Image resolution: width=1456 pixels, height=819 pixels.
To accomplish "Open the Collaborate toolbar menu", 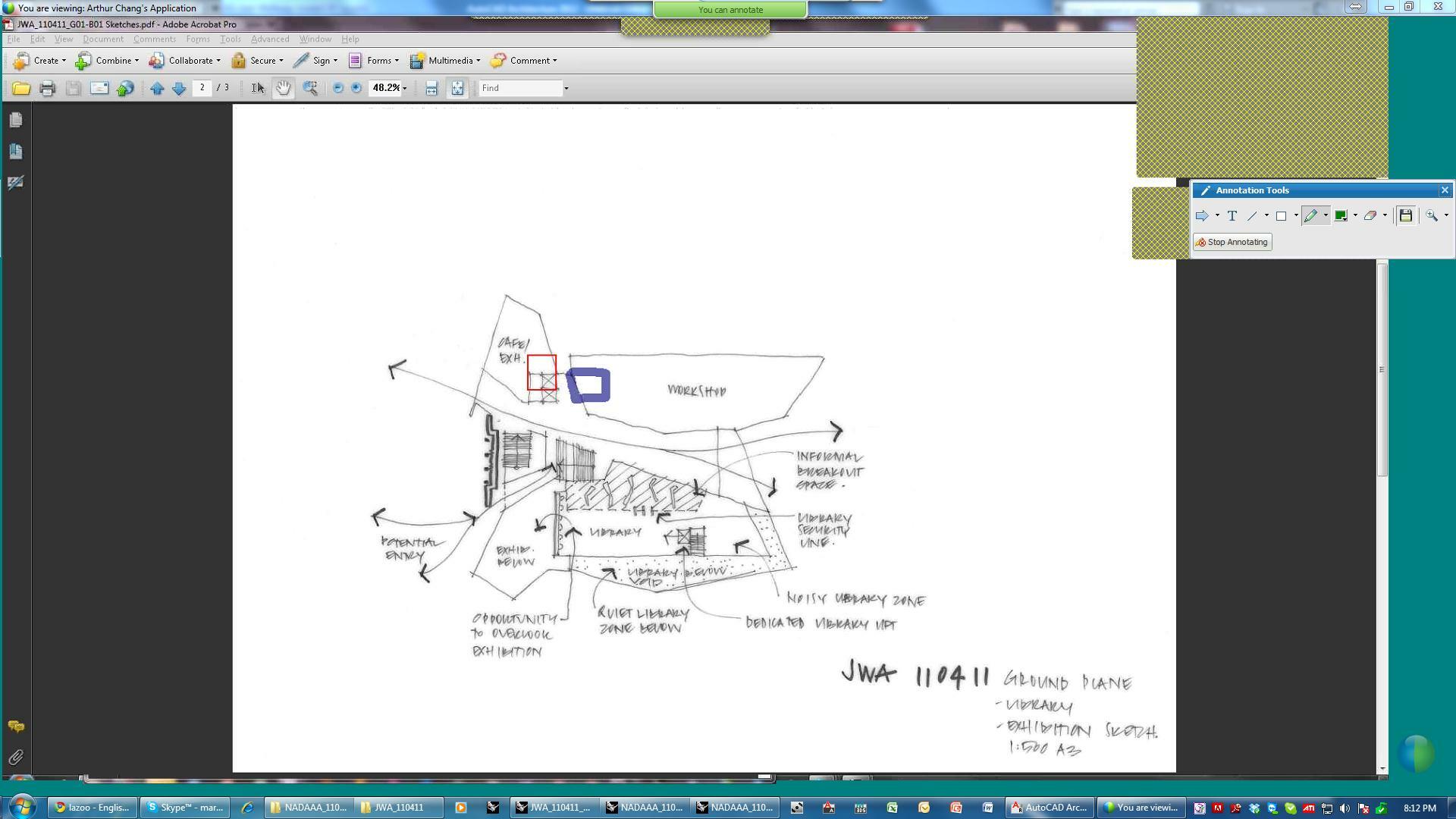I will pyautogui.click(x=184, y=61).
